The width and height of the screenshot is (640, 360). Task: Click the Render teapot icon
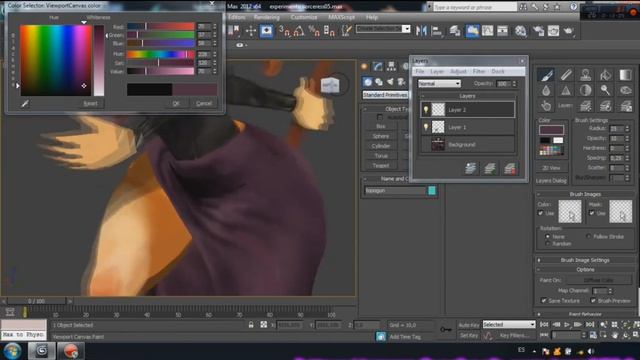[x=569, y=31]
